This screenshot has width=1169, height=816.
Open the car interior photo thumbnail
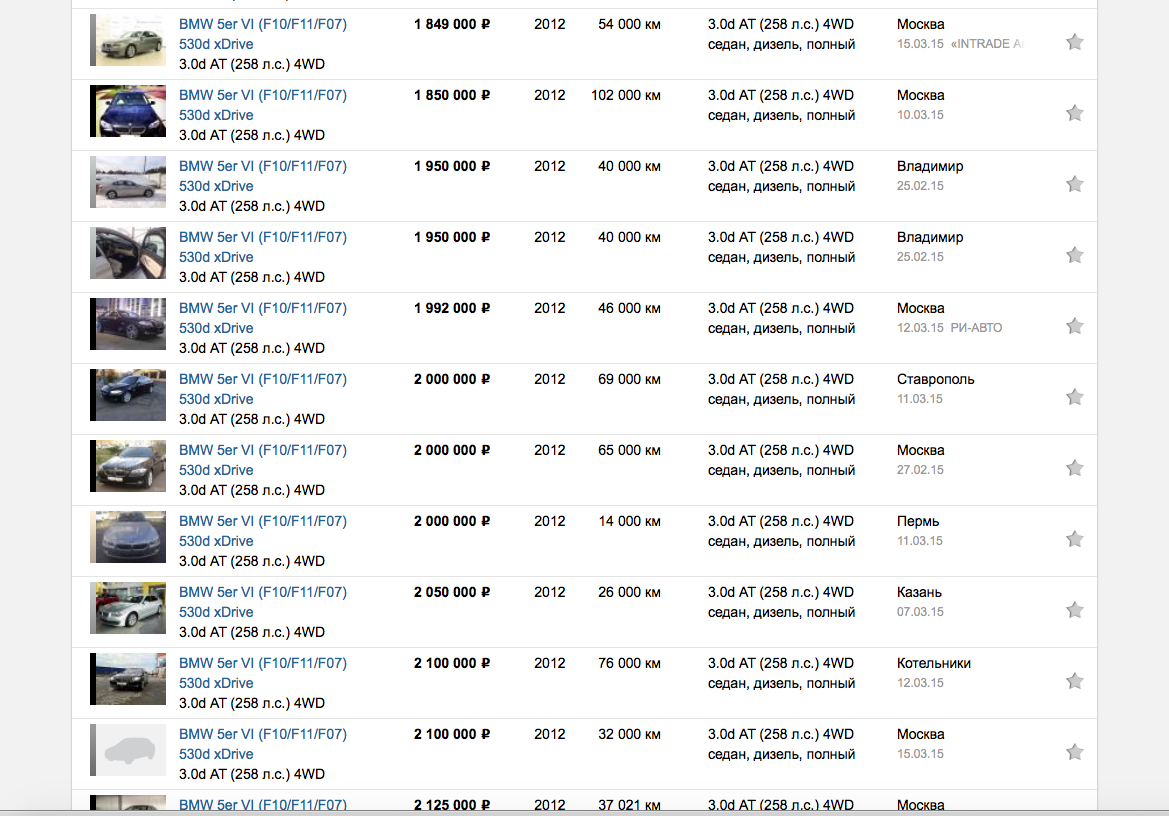128,253
